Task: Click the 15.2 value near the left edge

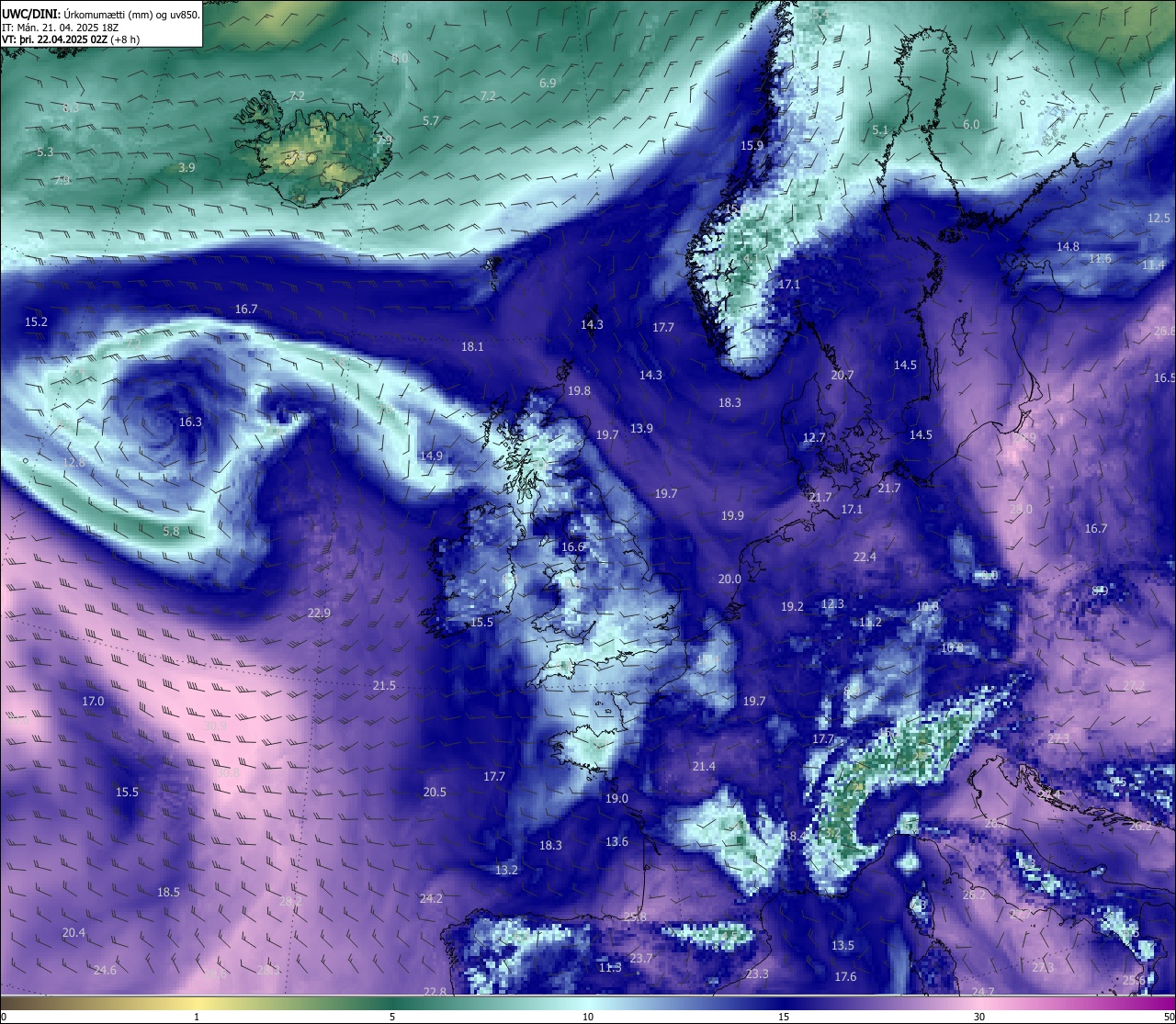Action: 36,322
